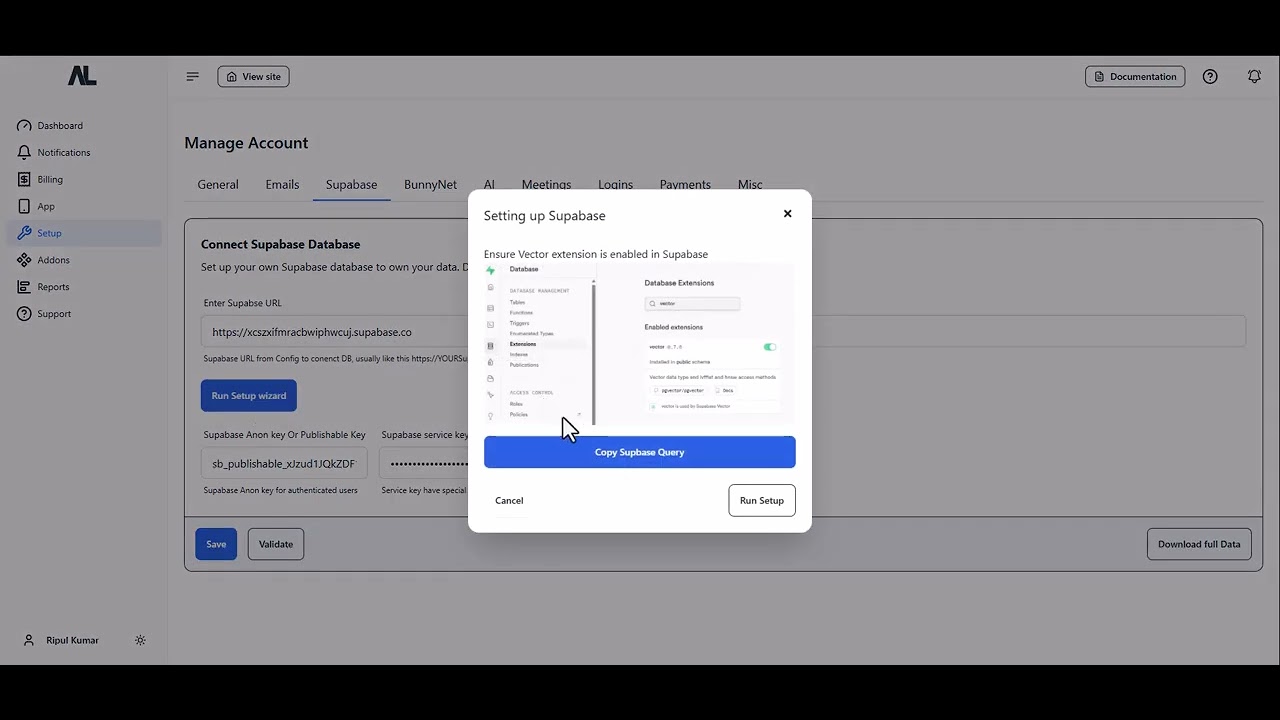This screenshot has height=720, width=1280.
Task: Open the Payments tab
Action: click(x=685, y=184)
